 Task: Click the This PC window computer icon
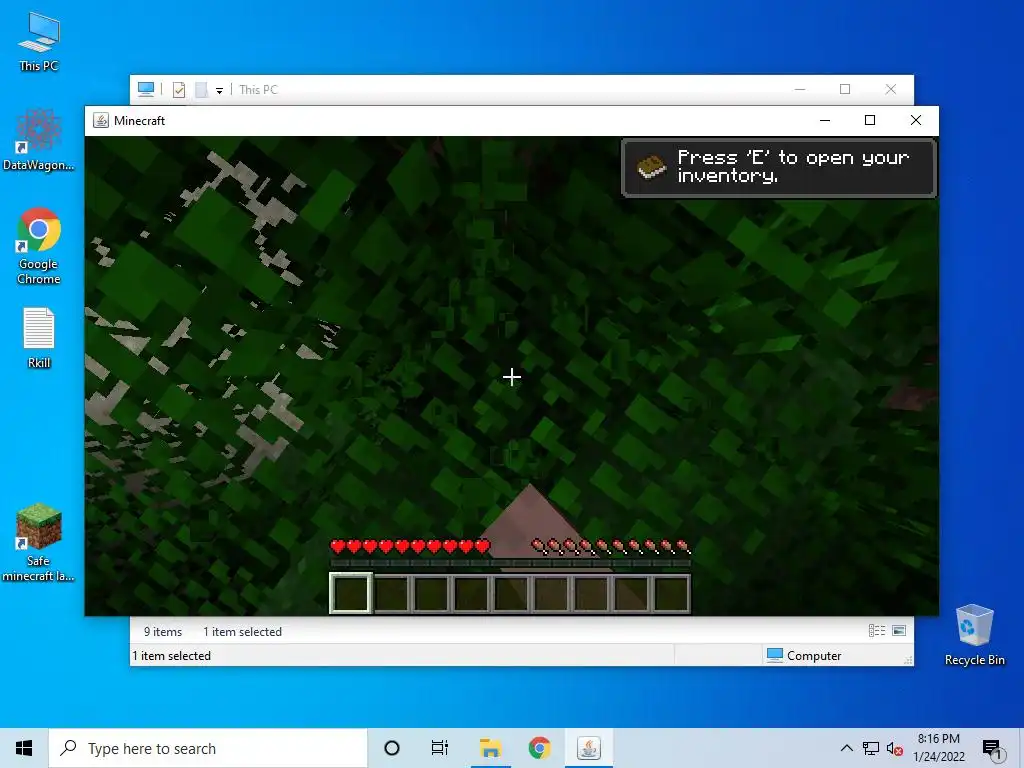point(146,89)
